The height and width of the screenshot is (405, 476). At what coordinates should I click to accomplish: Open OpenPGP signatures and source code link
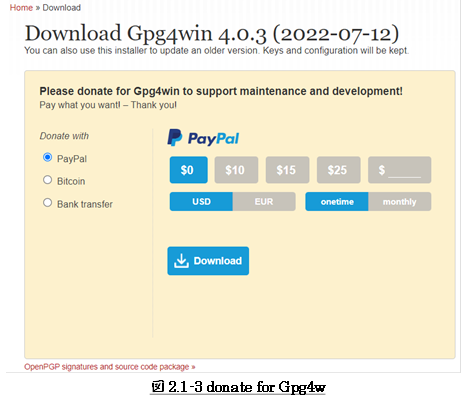click(x=110, y=367)
